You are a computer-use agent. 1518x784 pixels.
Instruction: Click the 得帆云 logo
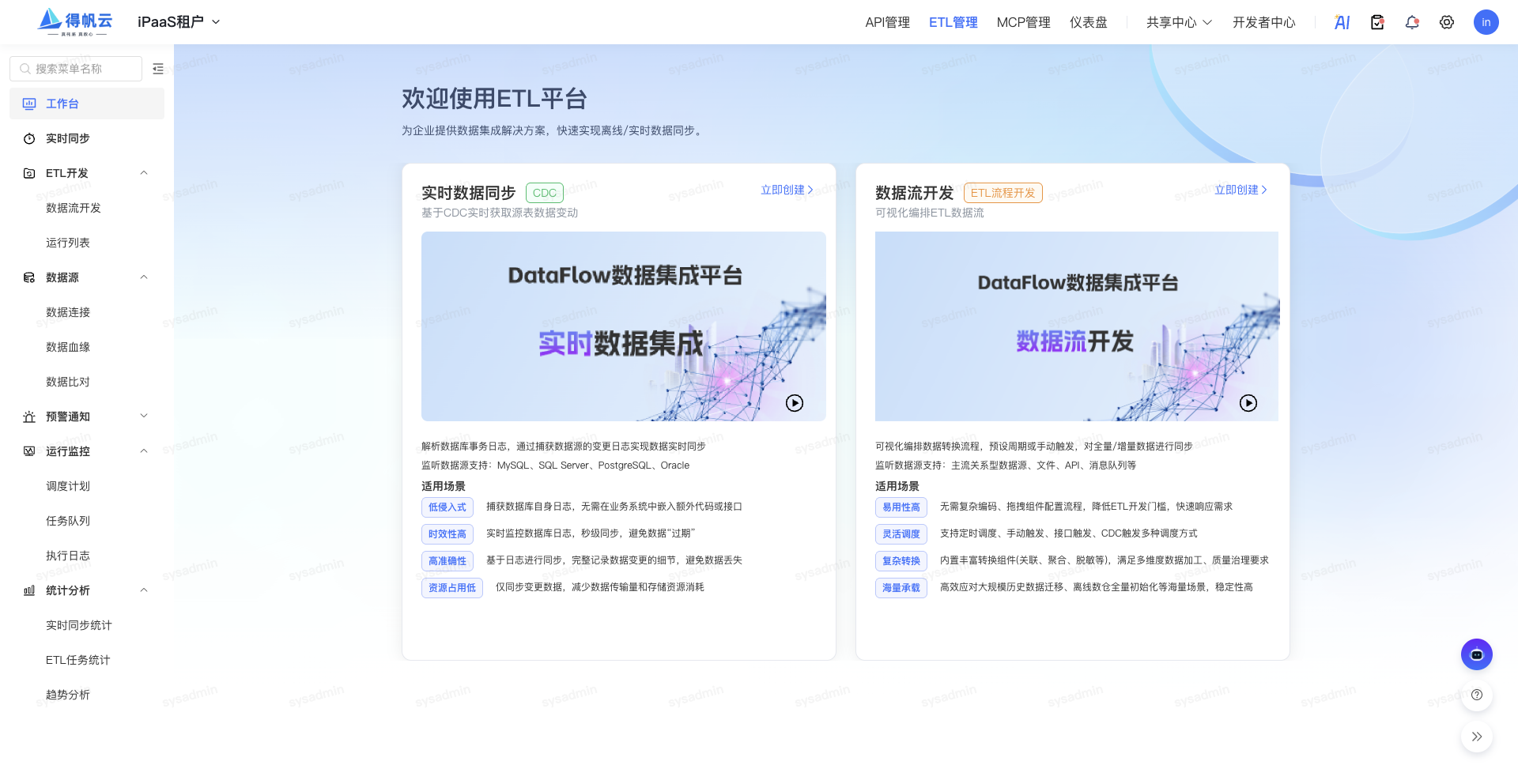pyautogui.click(x=75, y=22)
